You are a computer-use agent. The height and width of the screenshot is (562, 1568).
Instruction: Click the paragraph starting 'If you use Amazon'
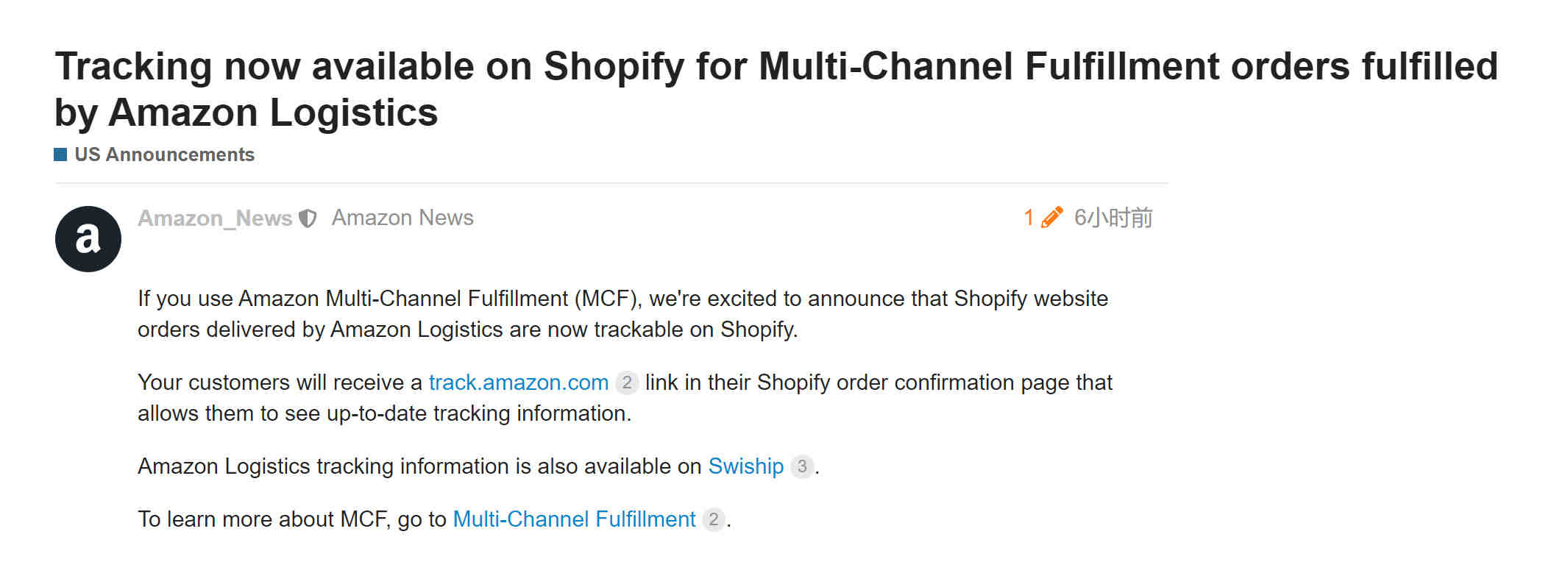(622, 314)
